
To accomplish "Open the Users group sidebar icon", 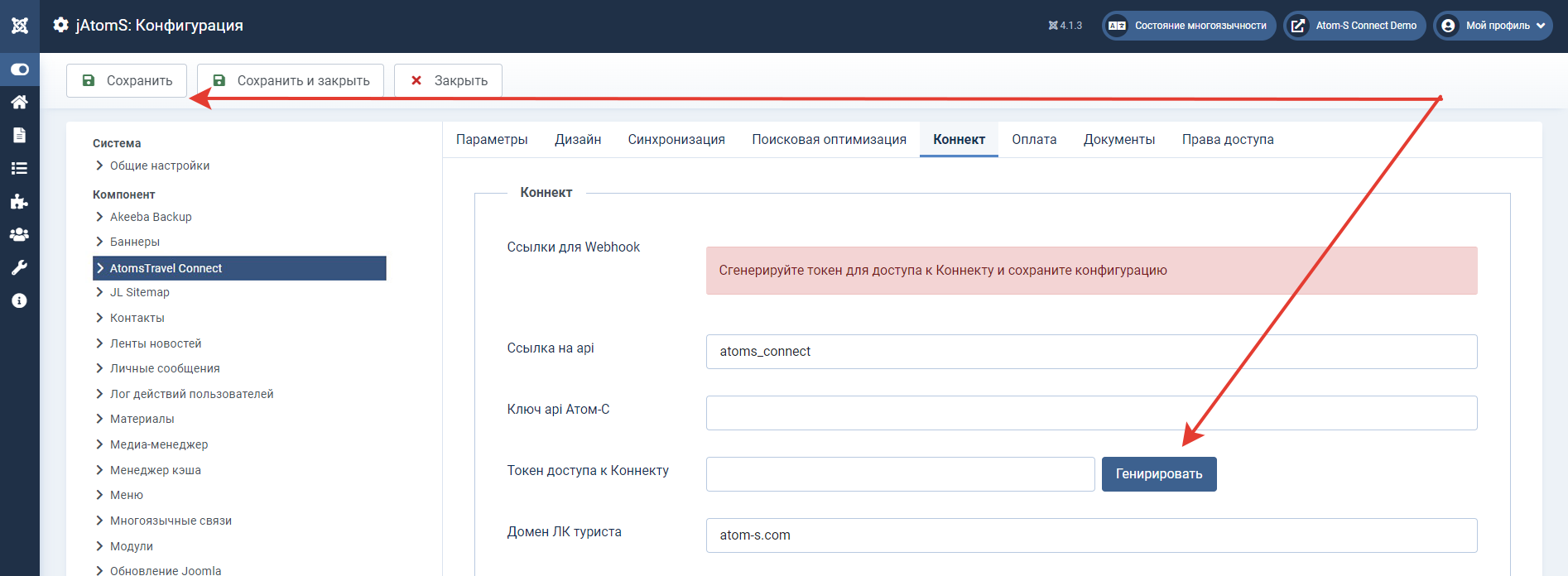I will [20, 234].
